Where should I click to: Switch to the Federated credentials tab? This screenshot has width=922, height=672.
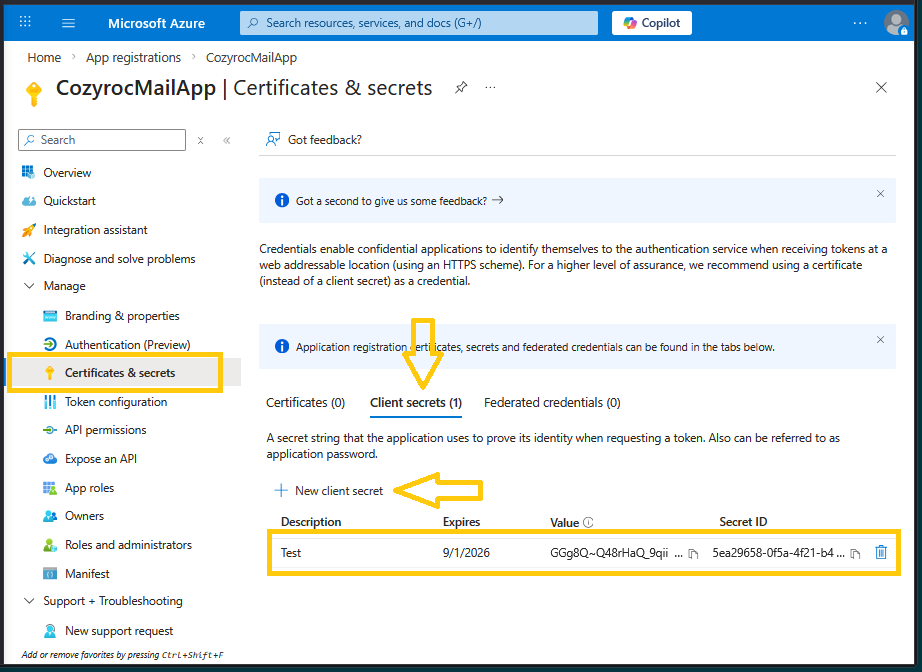(x=552, y=403)
